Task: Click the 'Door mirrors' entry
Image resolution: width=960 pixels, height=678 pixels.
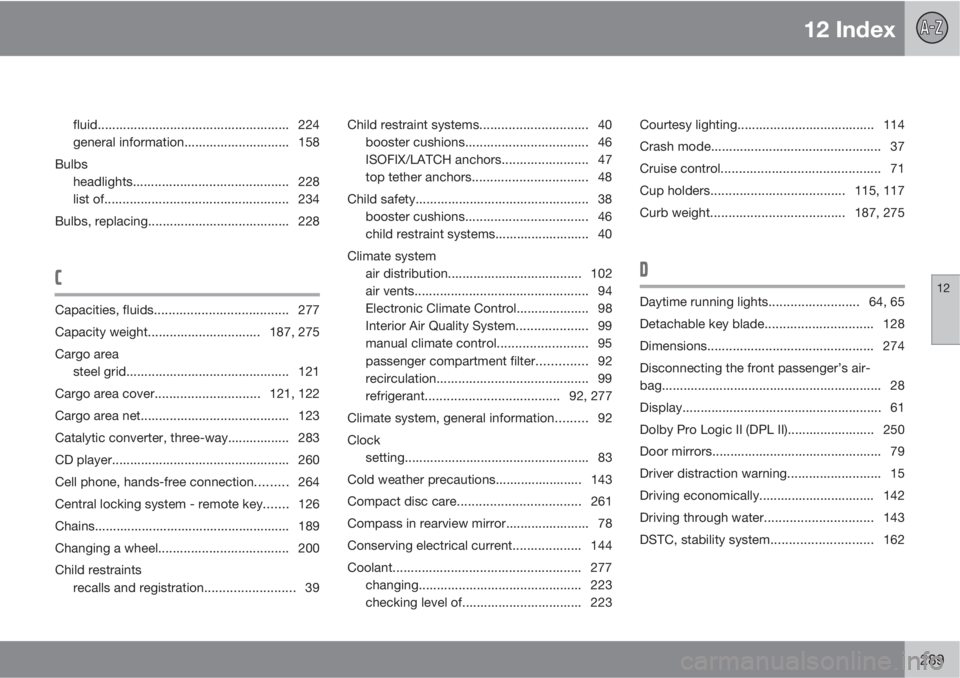Action: tap(772, 451)
